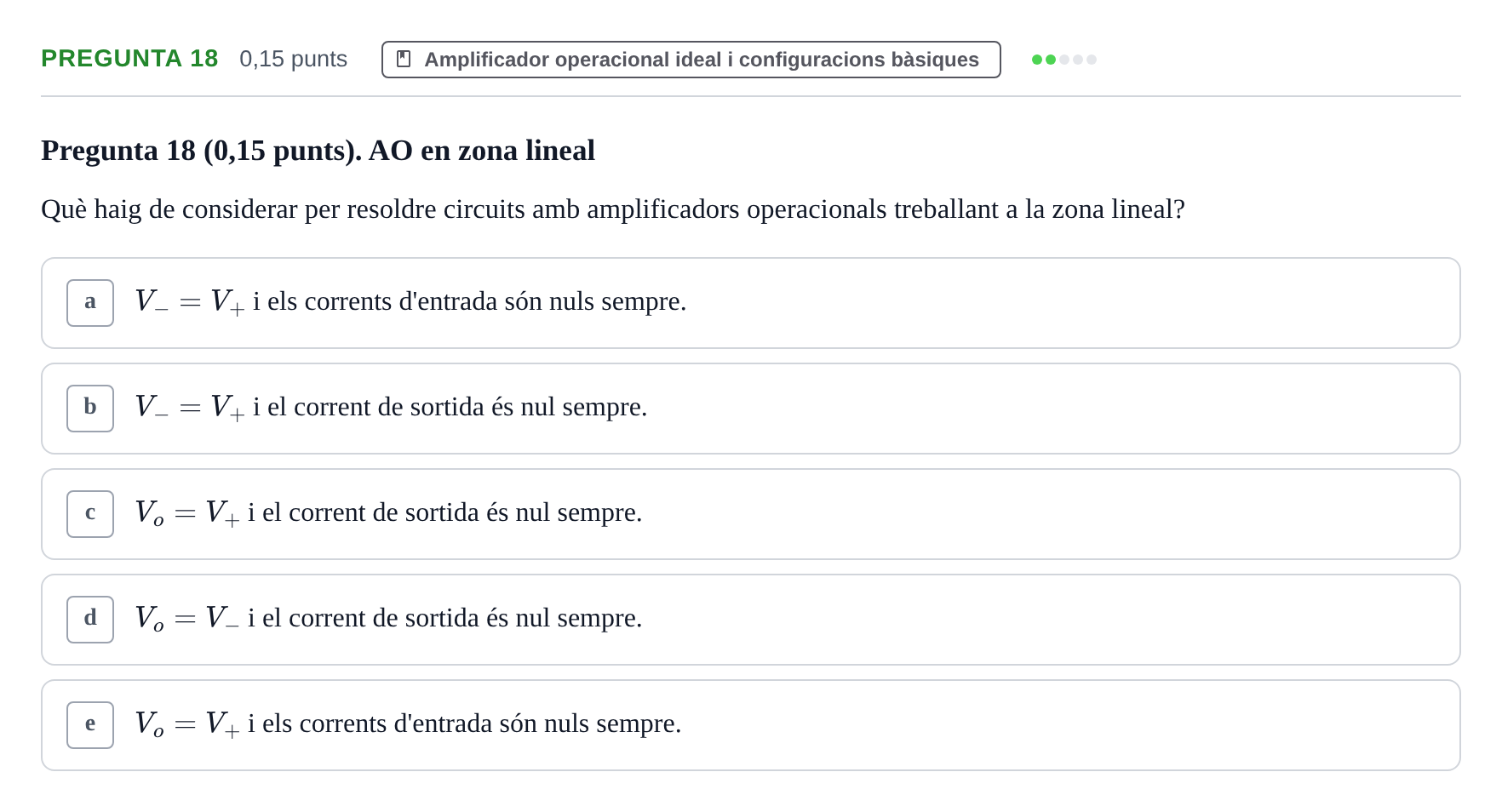
Task: Click the book icon in topic tag
Action: point(404,59)
